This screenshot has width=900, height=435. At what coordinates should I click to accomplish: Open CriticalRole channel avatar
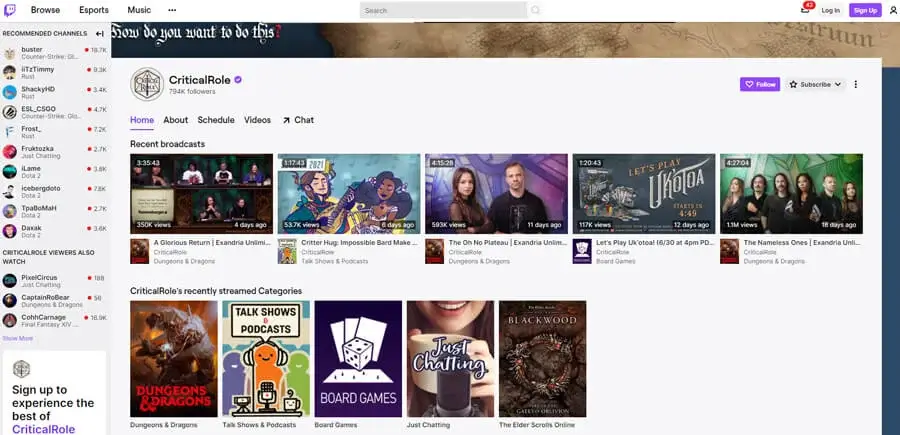(147, 84)
